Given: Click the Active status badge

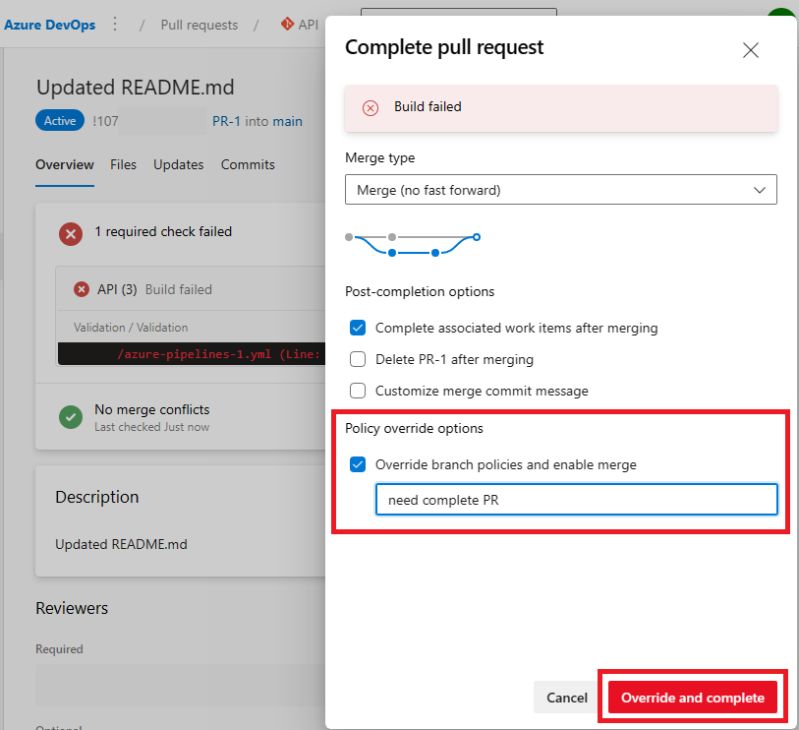Looking at the screenshot, I should coord(60,120).
